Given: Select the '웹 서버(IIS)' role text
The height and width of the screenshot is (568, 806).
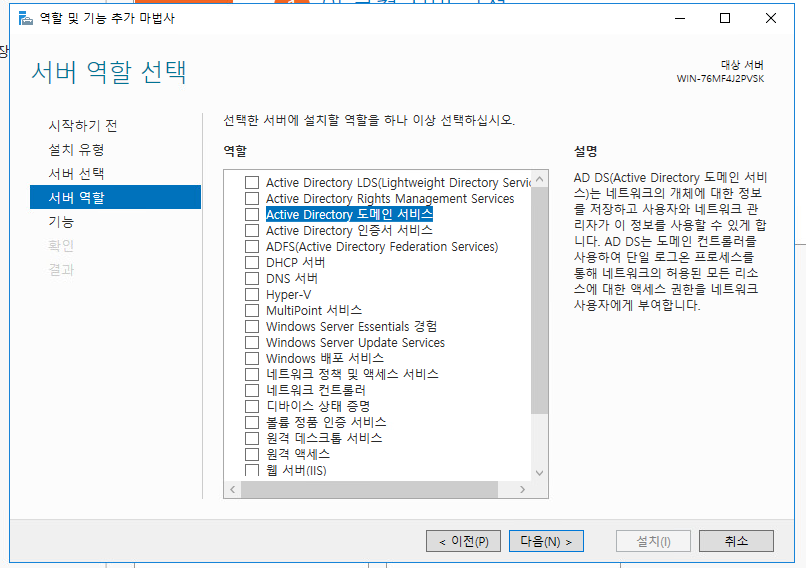Looking at the screenshot, I should pyautogui.click(x=296, y=470).
